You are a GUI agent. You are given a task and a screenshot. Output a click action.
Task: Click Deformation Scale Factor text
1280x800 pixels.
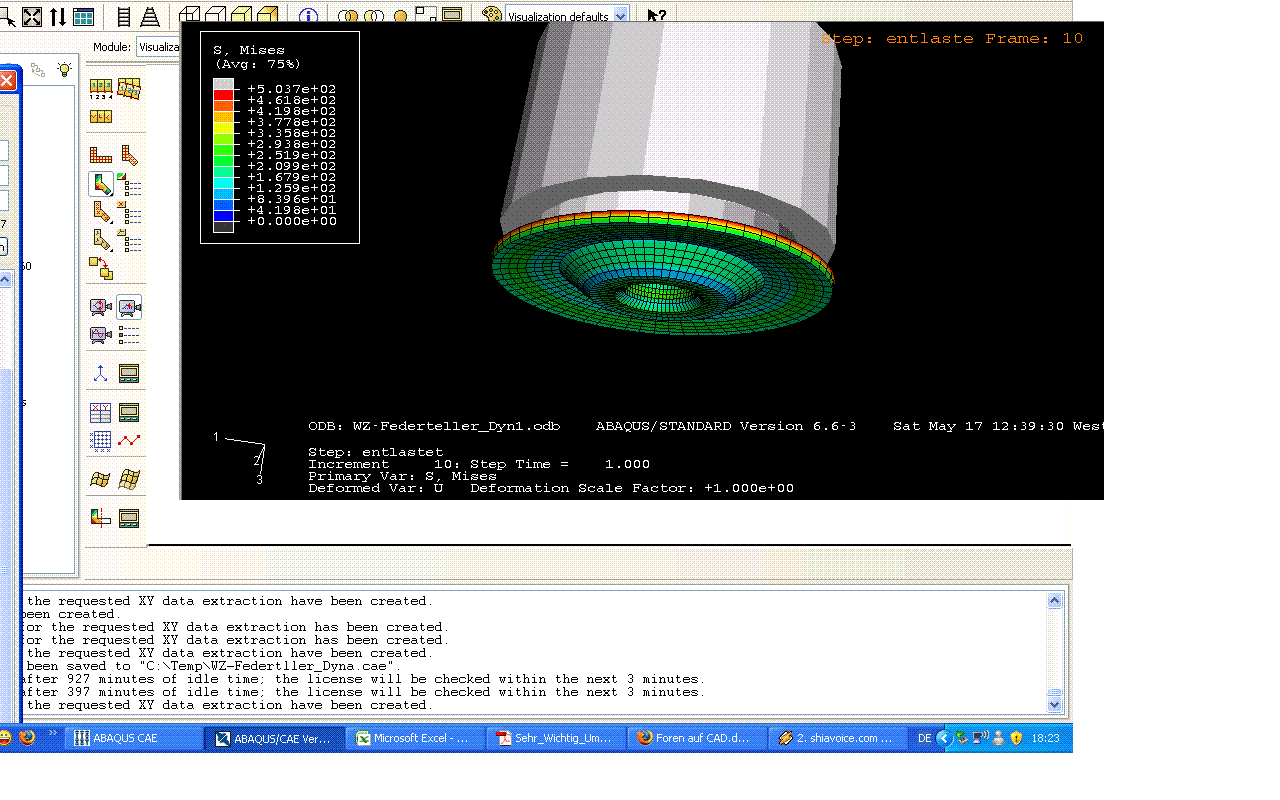(632, 488)
